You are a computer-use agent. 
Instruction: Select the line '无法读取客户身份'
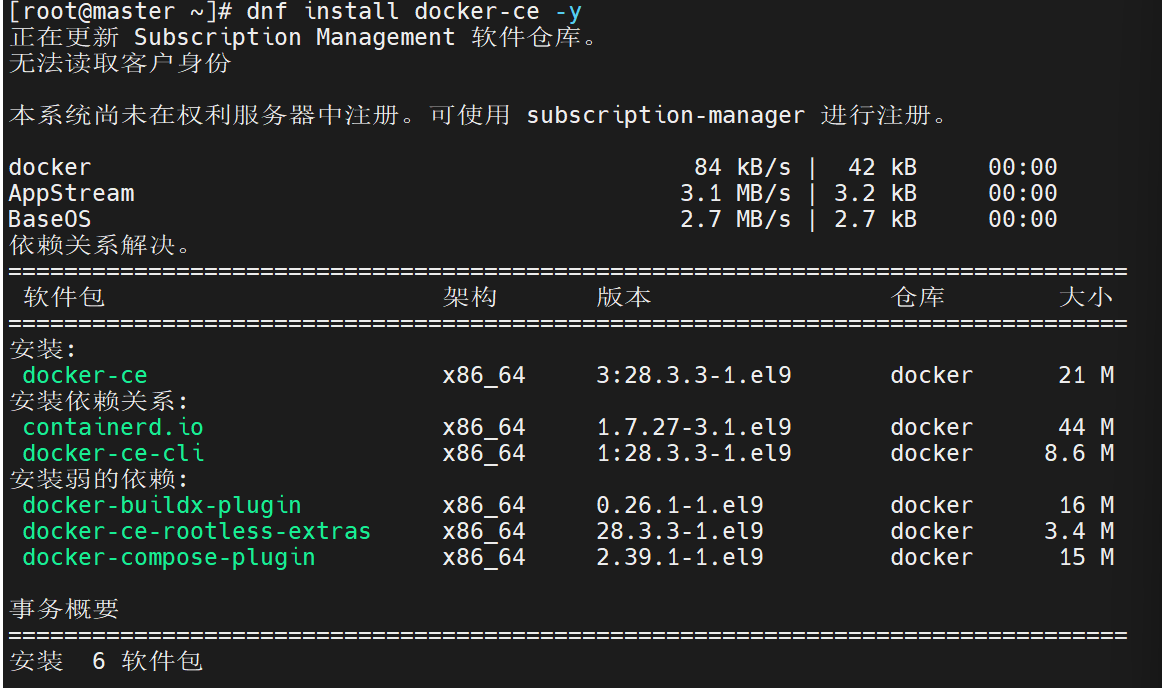[120, 63]
